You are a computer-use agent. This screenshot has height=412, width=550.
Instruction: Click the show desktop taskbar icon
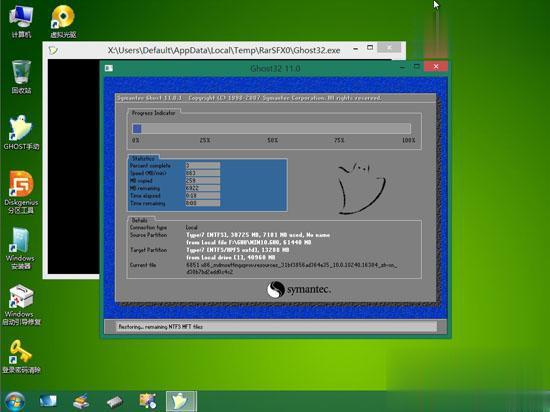48,401
